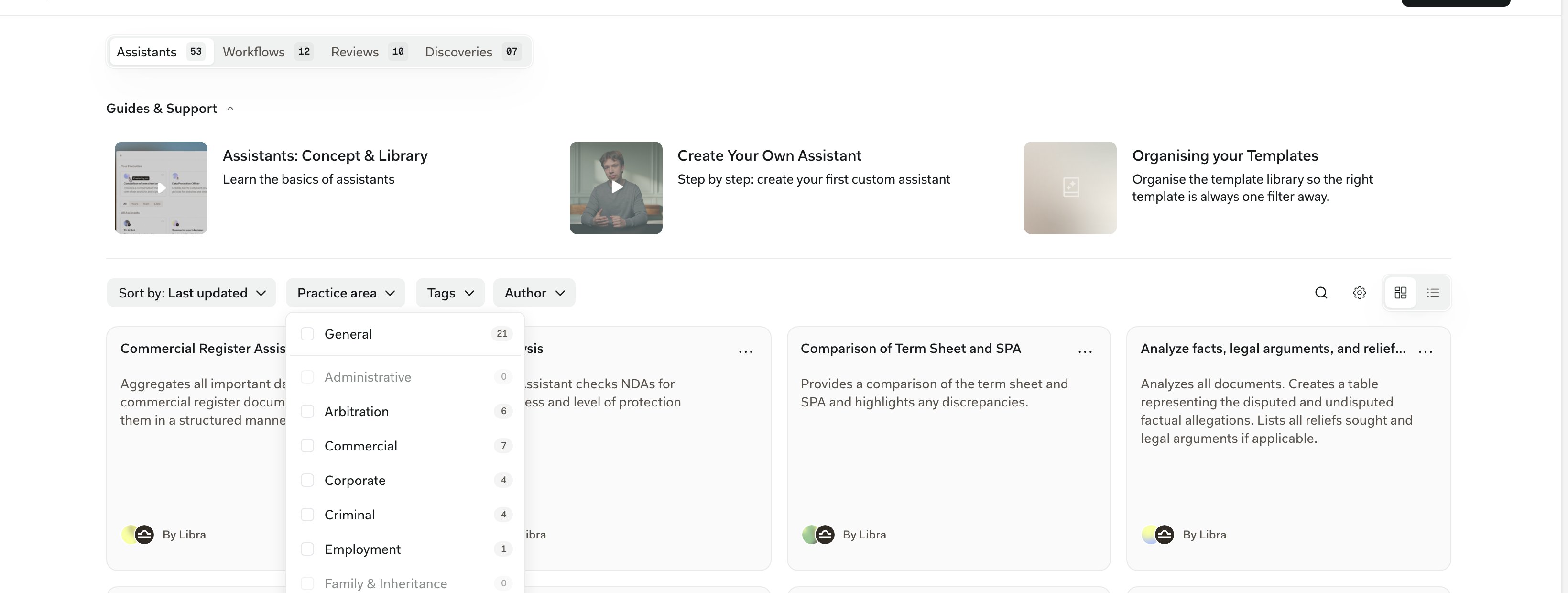Play the Create Your Own Assistant video

point(616,187)
